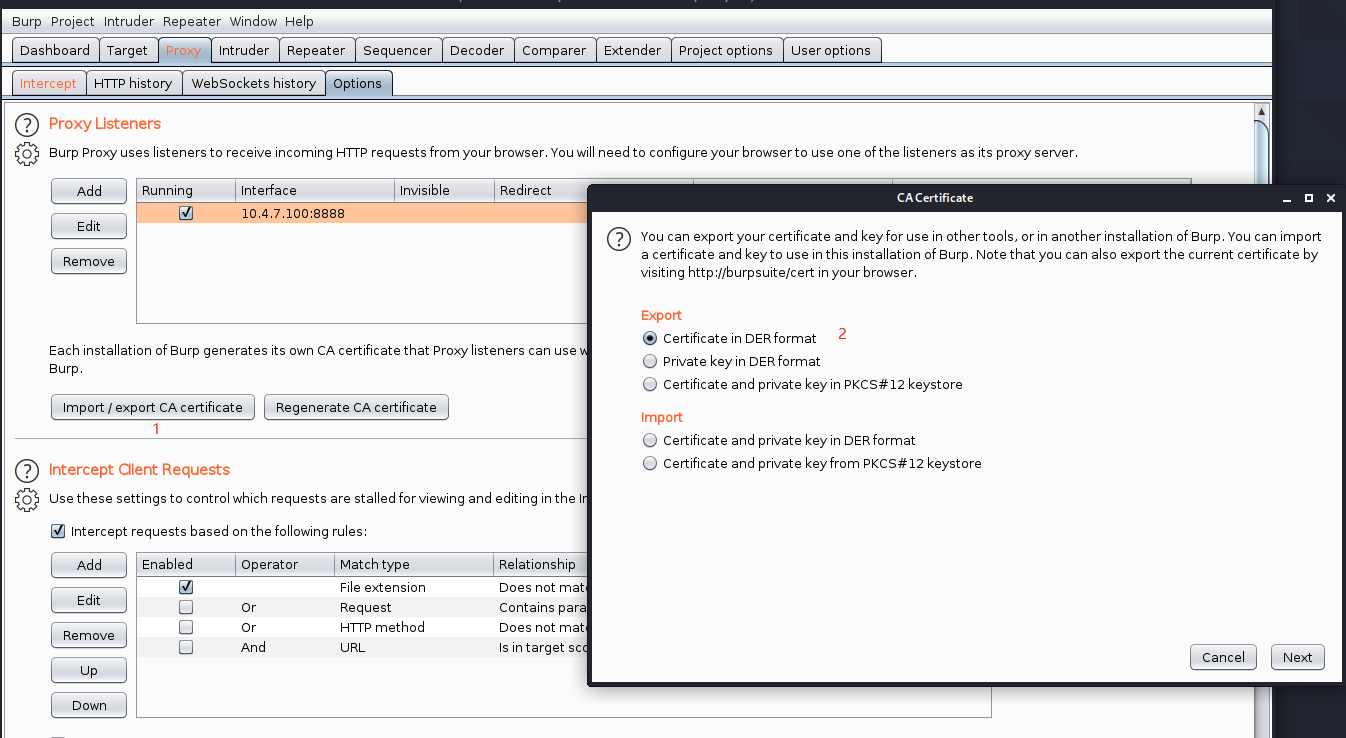Open Proxy Listeners settings gear icon
The width and height of the screenshot is (1346, 738).
tap(26, 154)
